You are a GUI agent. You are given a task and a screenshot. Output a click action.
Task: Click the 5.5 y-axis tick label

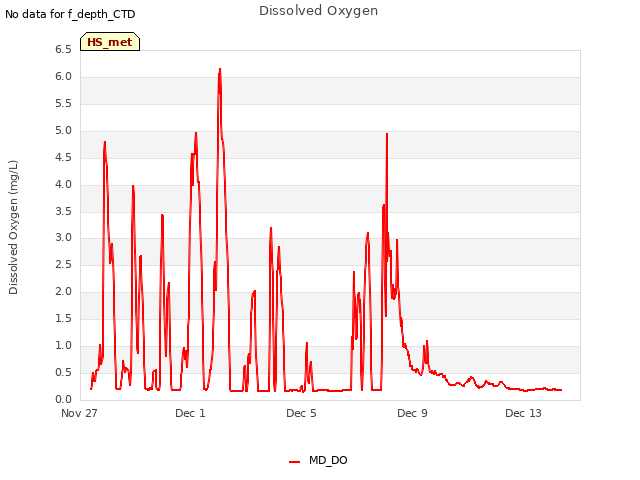(x=63, y=104)
